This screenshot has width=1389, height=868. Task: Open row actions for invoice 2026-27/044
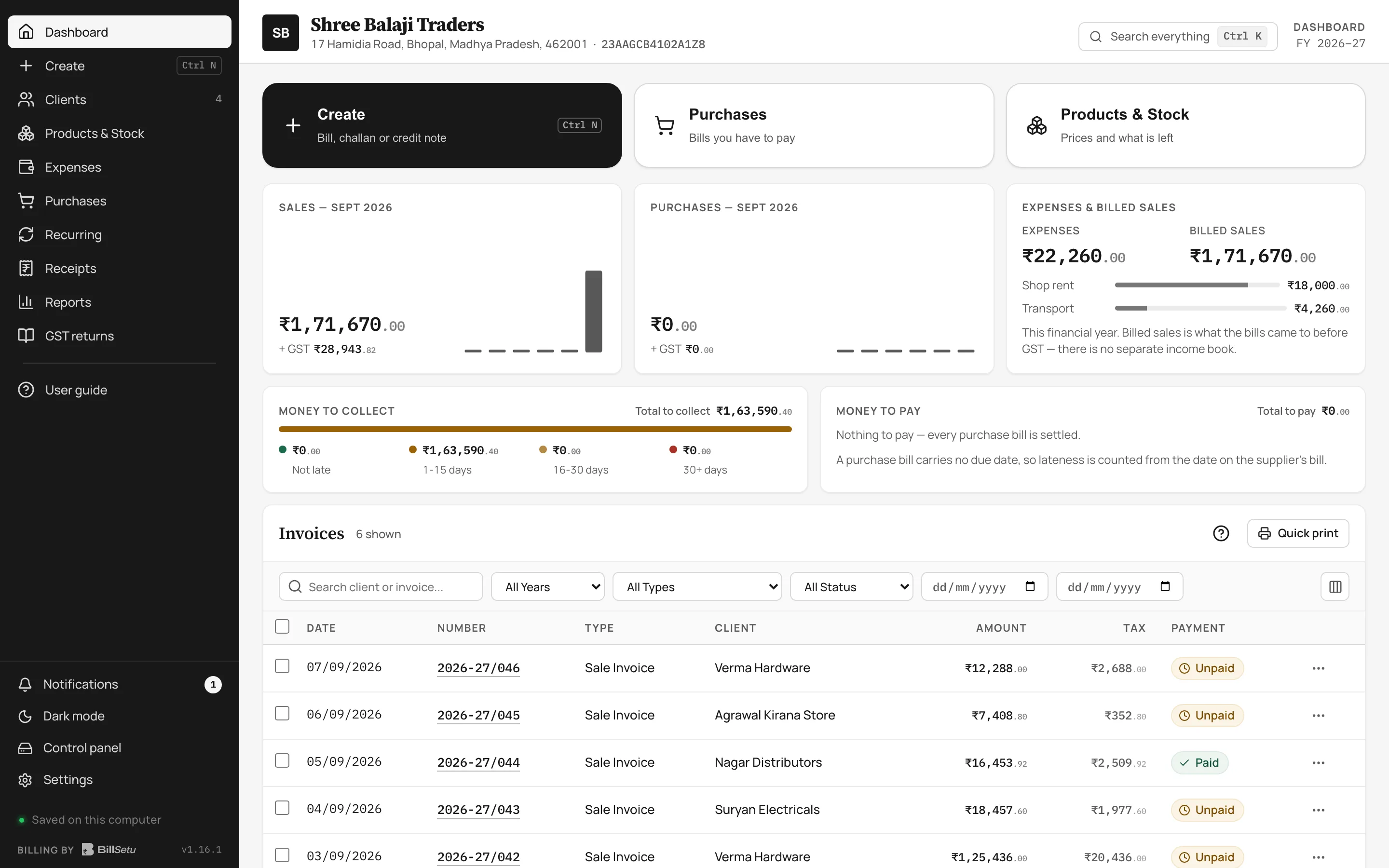click(1319, 763)
